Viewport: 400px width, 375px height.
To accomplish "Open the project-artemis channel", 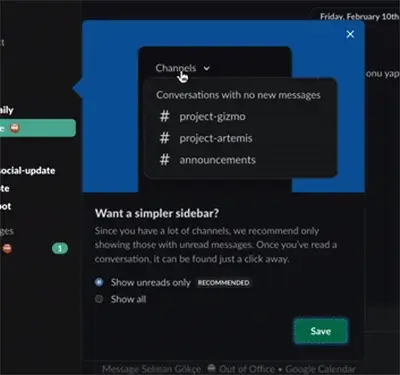I will [216, 138].
